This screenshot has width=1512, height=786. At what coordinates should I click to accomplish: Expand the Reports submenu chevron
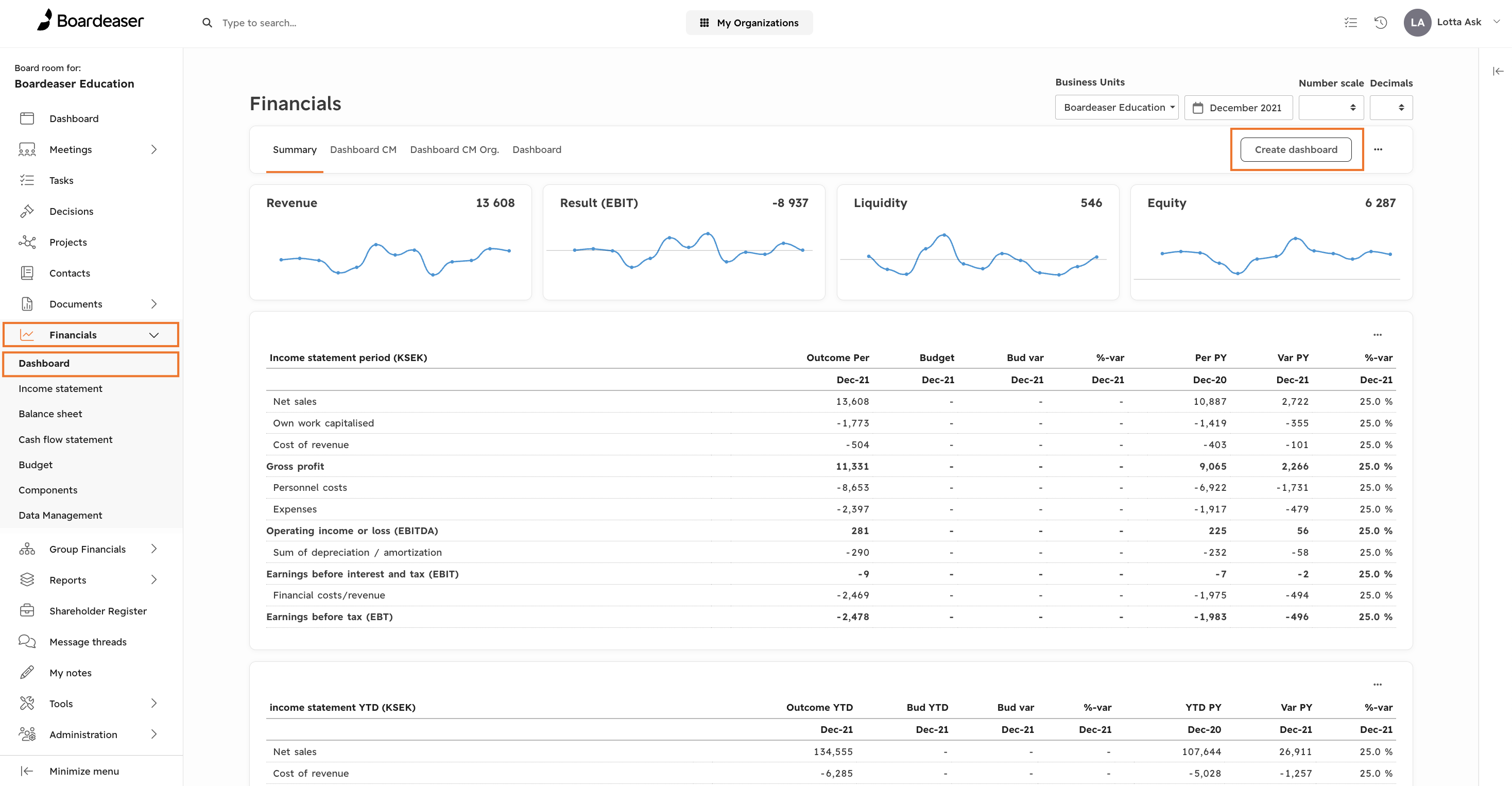click(154, 580)
